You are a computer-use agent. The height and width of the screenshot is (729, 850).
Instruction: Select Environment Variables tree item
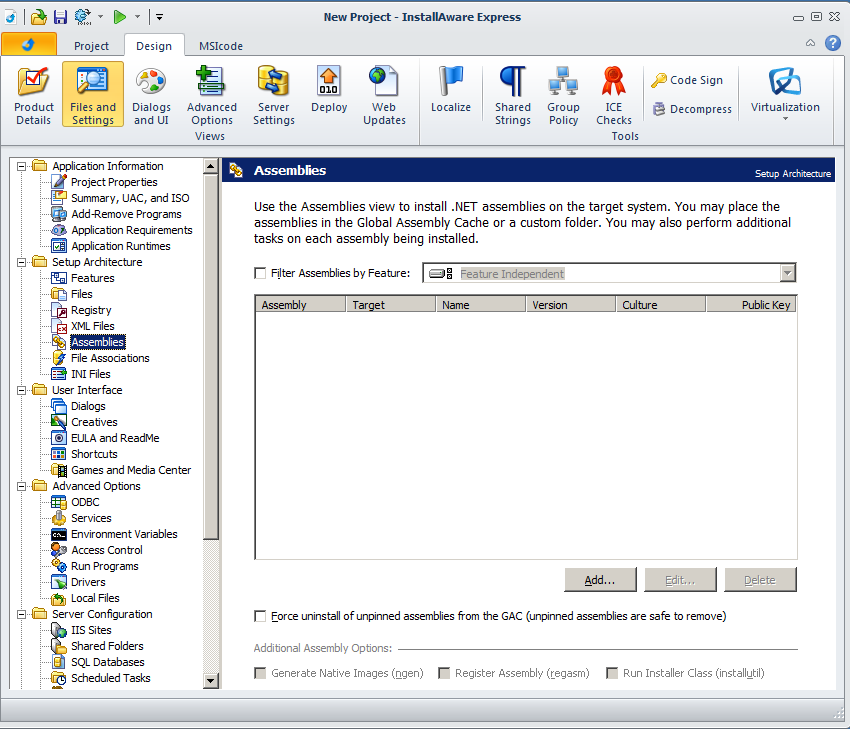pos(124,534)
